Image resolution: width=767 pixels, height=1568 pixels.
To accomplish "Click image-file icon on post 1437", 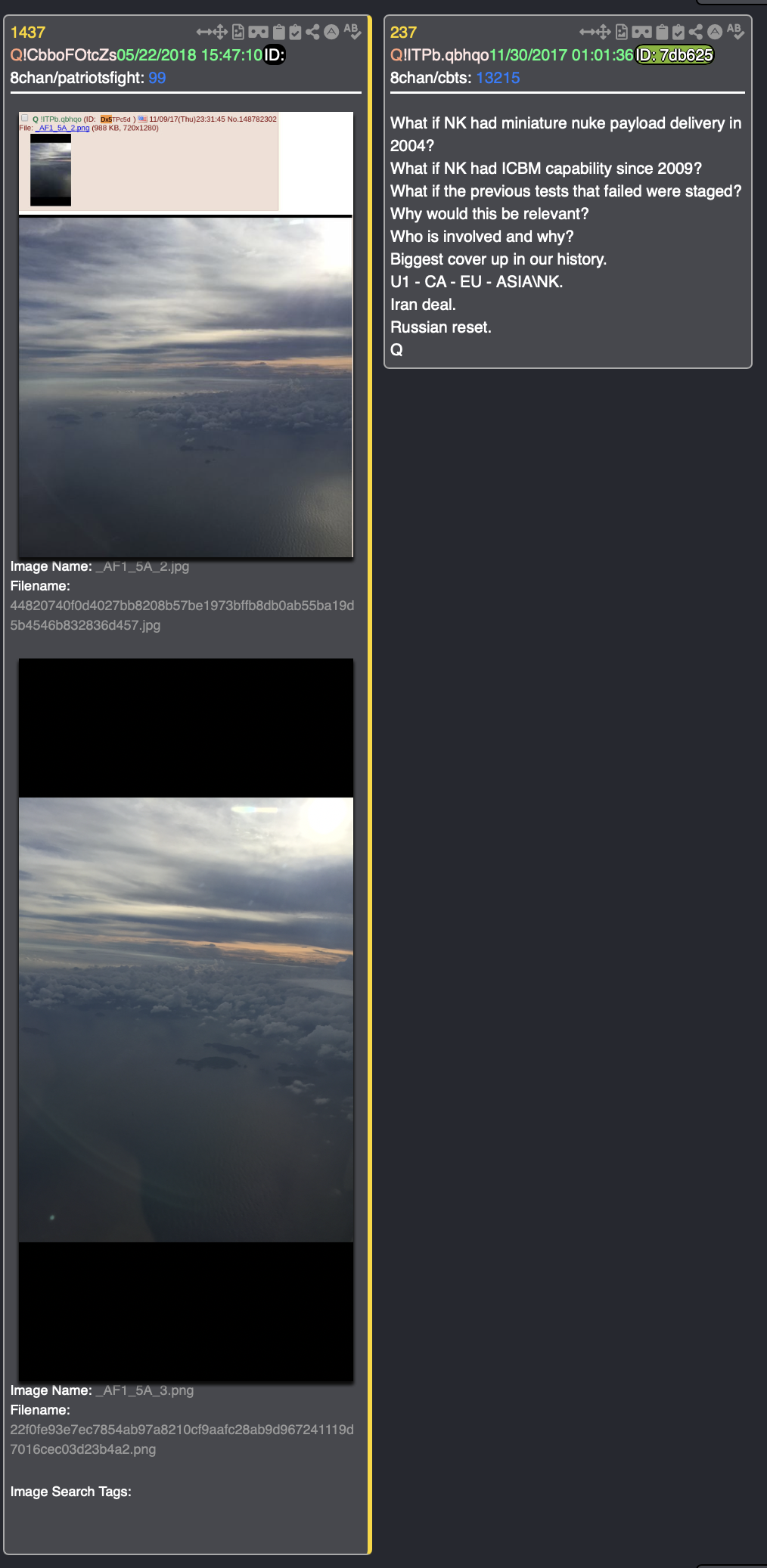I will pos(238,32).
